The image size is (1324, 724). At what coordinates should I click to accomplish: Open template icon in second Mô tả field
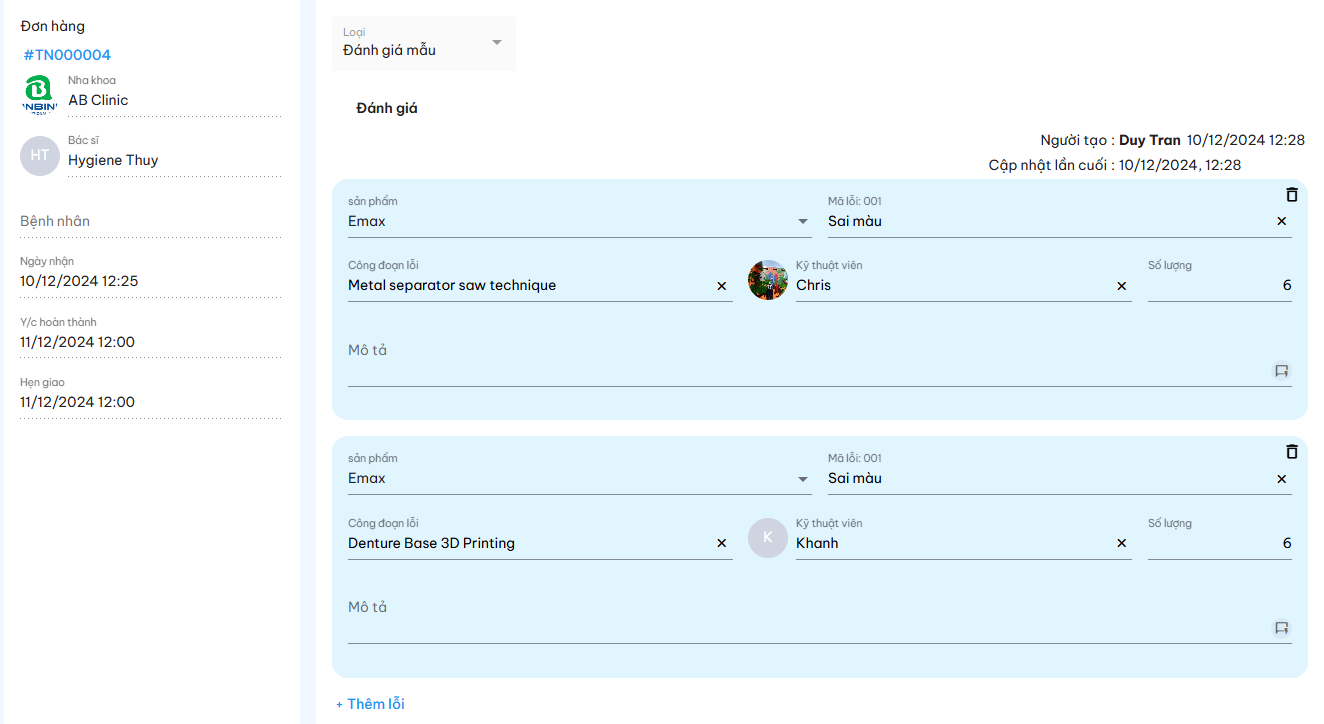click(1281, 628)
